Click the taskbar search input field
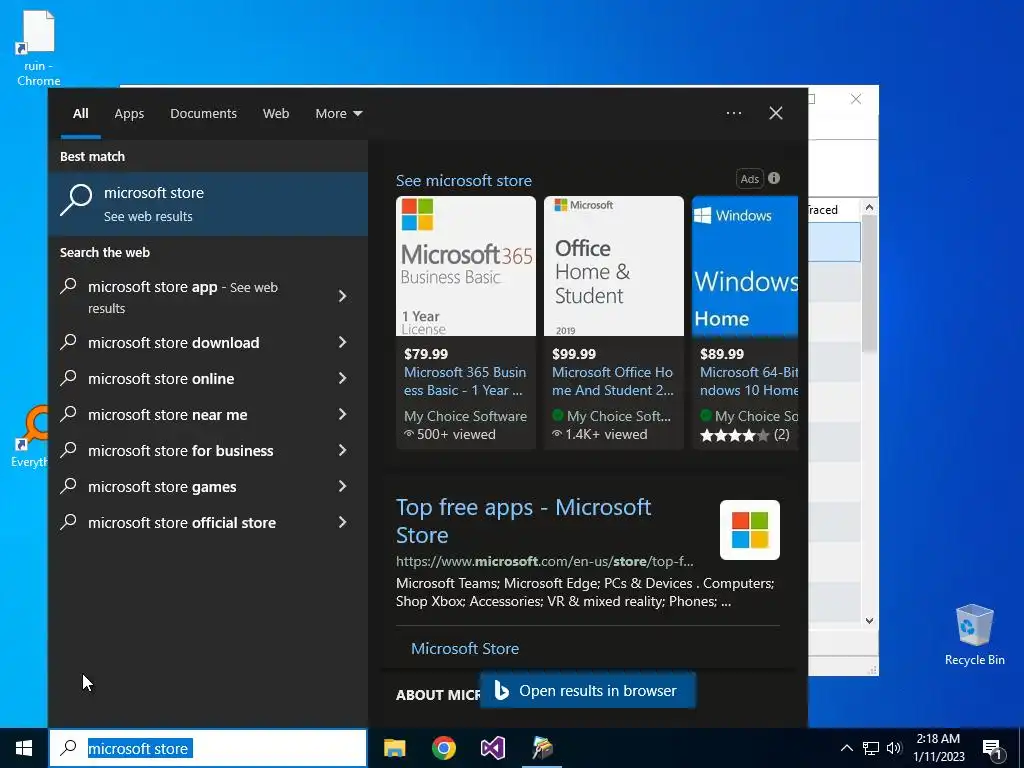This screenshot has height=768, width=1024. pyautogui.click(x=208, y=748)
